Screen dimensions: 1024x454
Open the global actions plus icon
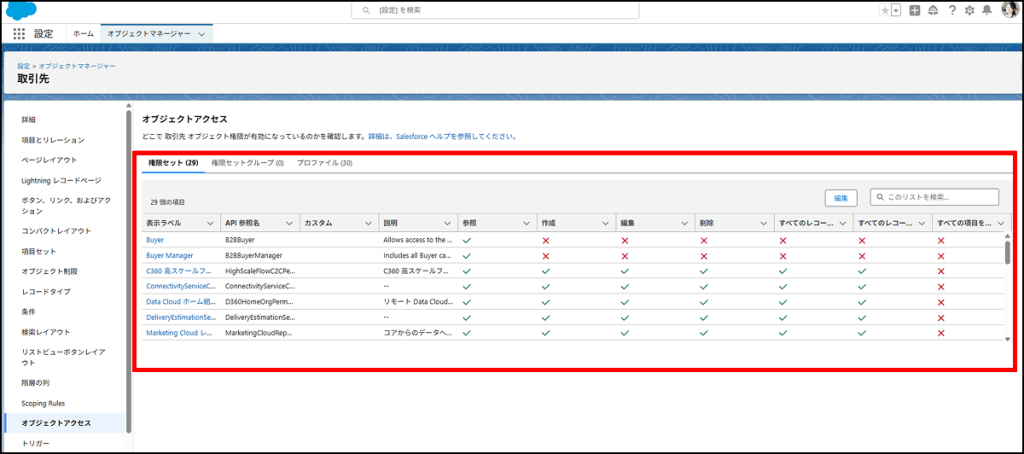pos(915,10)
